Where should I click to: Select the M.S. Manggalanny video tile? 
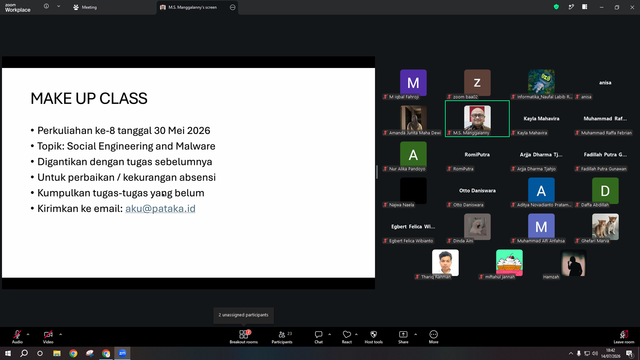pyautogui.click(x=477, y=119)
